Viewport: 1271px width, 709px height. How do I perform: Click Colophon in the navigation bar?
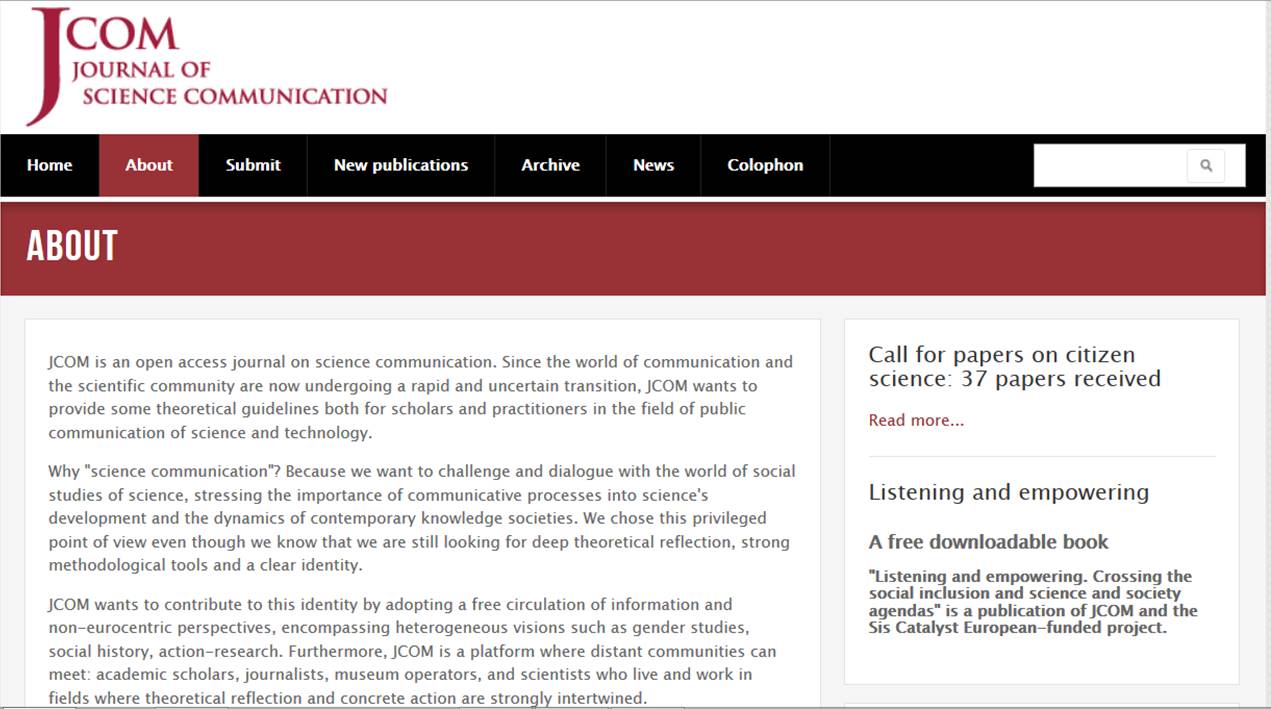click(x=765, y=166)
